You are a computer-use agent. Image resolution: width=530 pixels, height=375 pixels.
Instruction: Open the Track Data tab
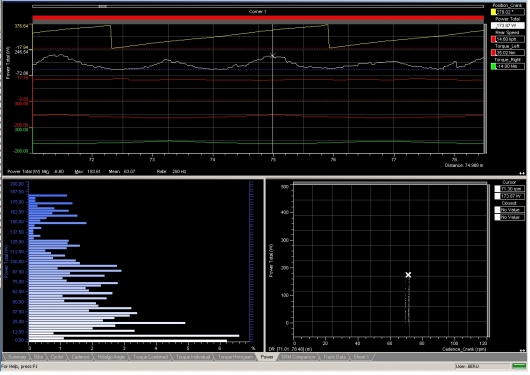click(x=334, y=357)
